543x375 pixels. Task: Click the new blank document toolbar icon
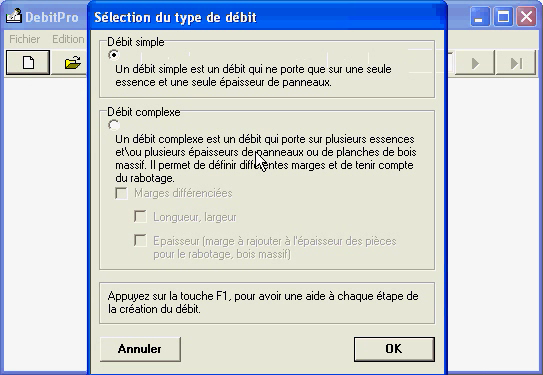tap(28, 63)
